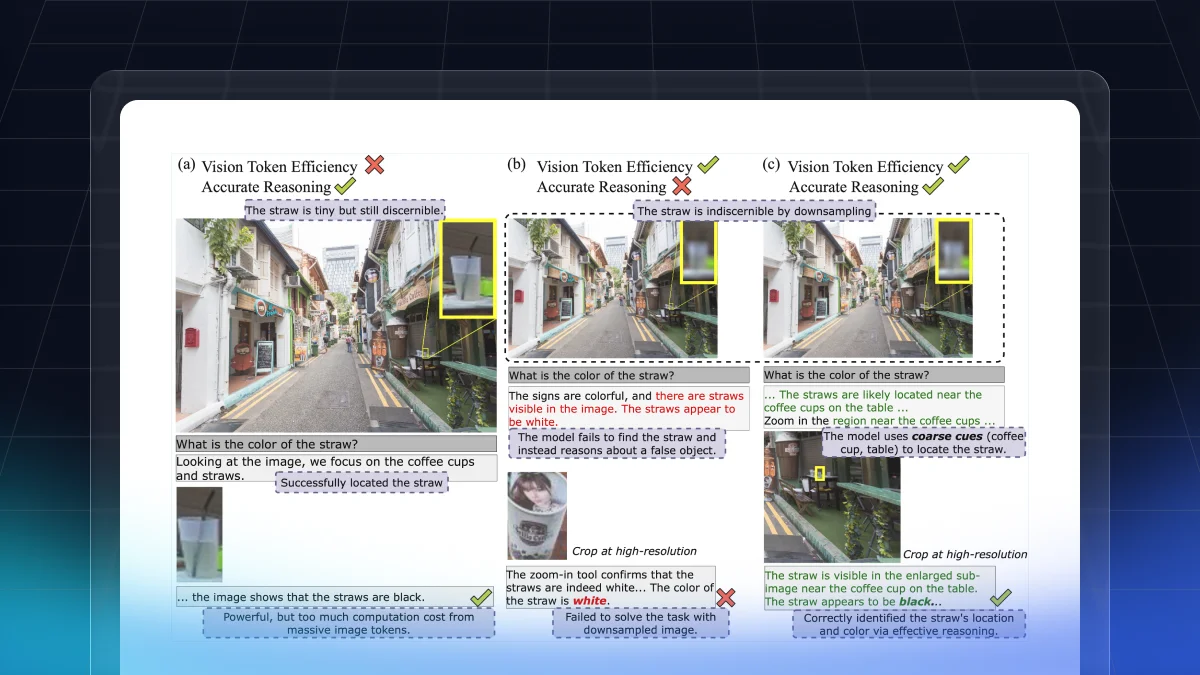1200x675 pixels.
Task: Click the 'Powerful, but too much computation cost' callout
Action: coord(348,623)
